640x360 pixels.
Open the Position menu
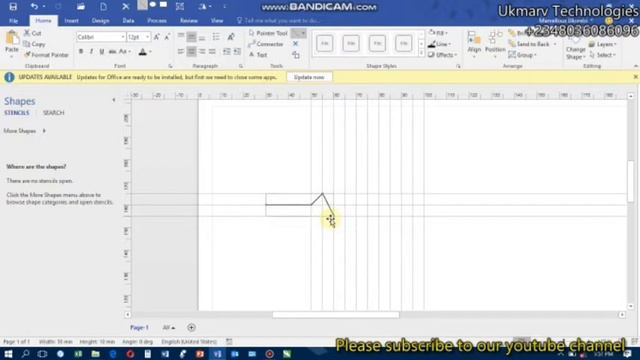coord(495,44)
